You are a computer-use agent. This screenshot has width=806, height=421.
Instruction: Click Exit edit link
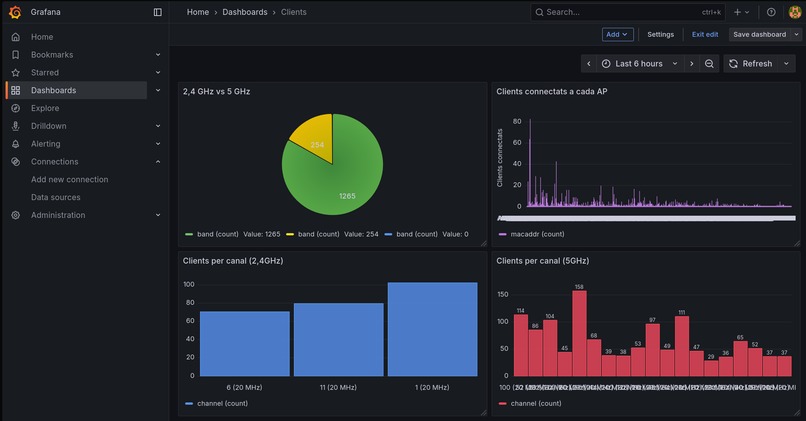pos(705,34)
